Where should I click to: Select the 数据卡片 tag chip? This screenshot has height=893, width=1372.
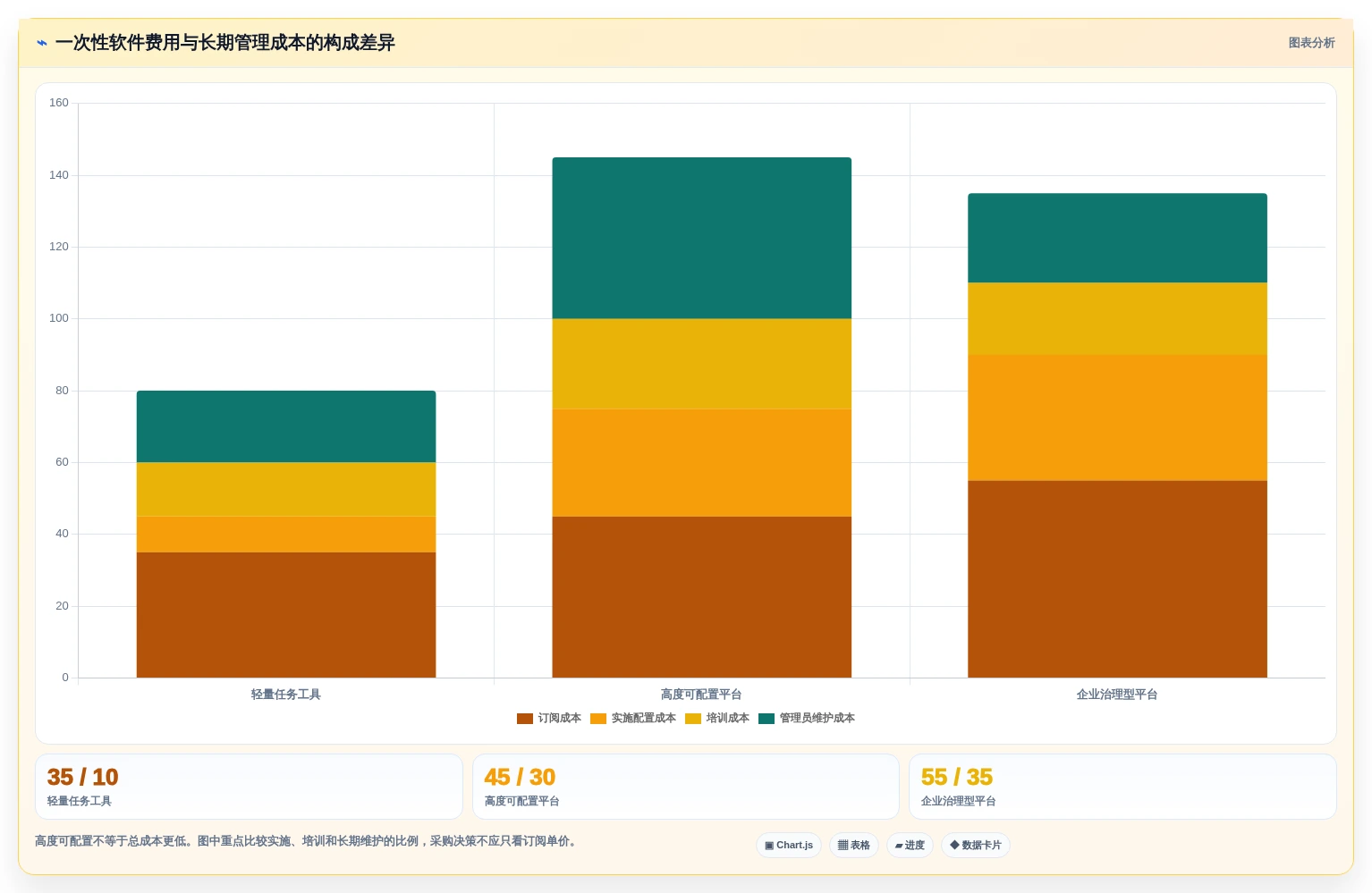(976, 846)
